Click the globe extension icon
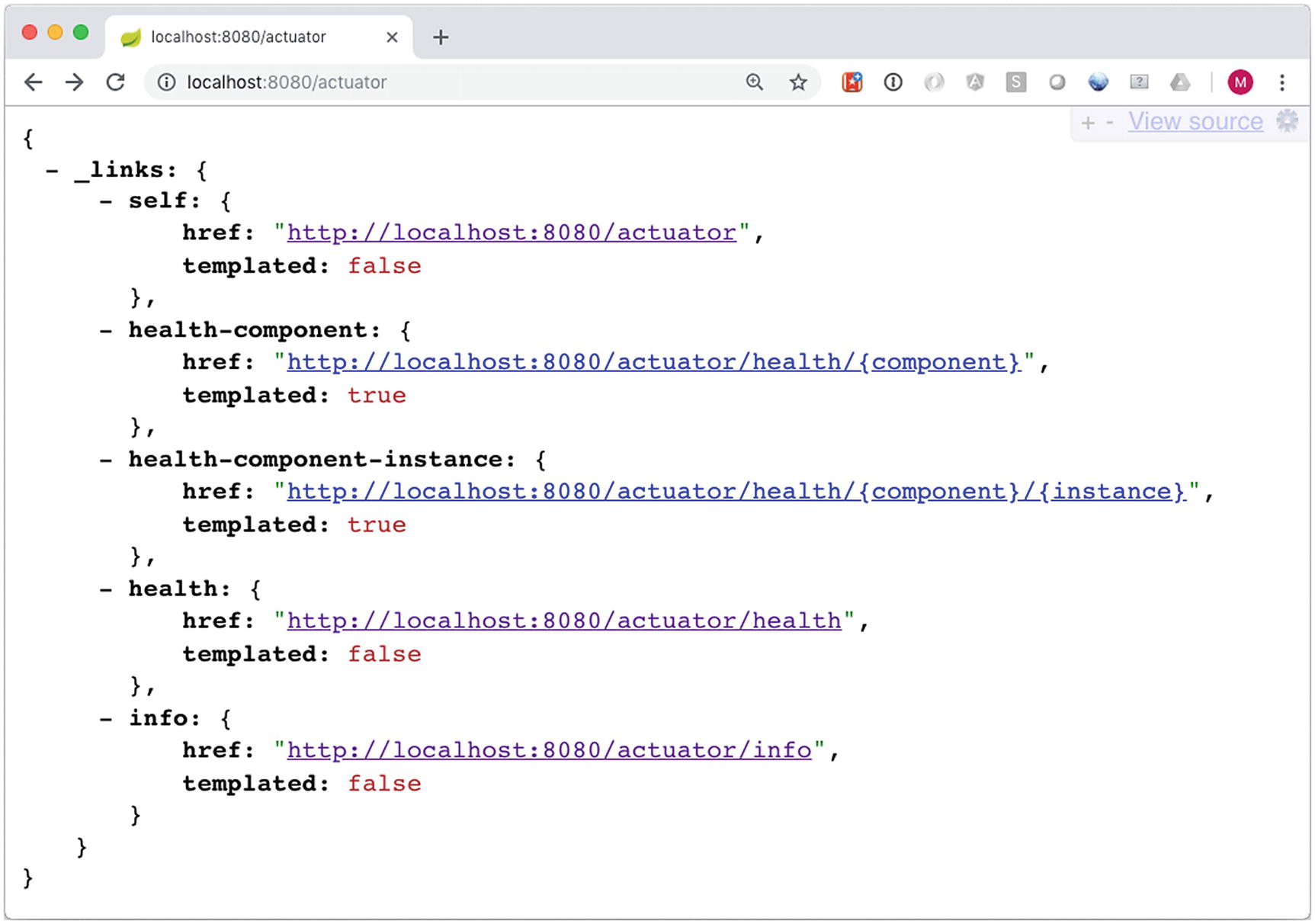 (x=1099, y=82)
